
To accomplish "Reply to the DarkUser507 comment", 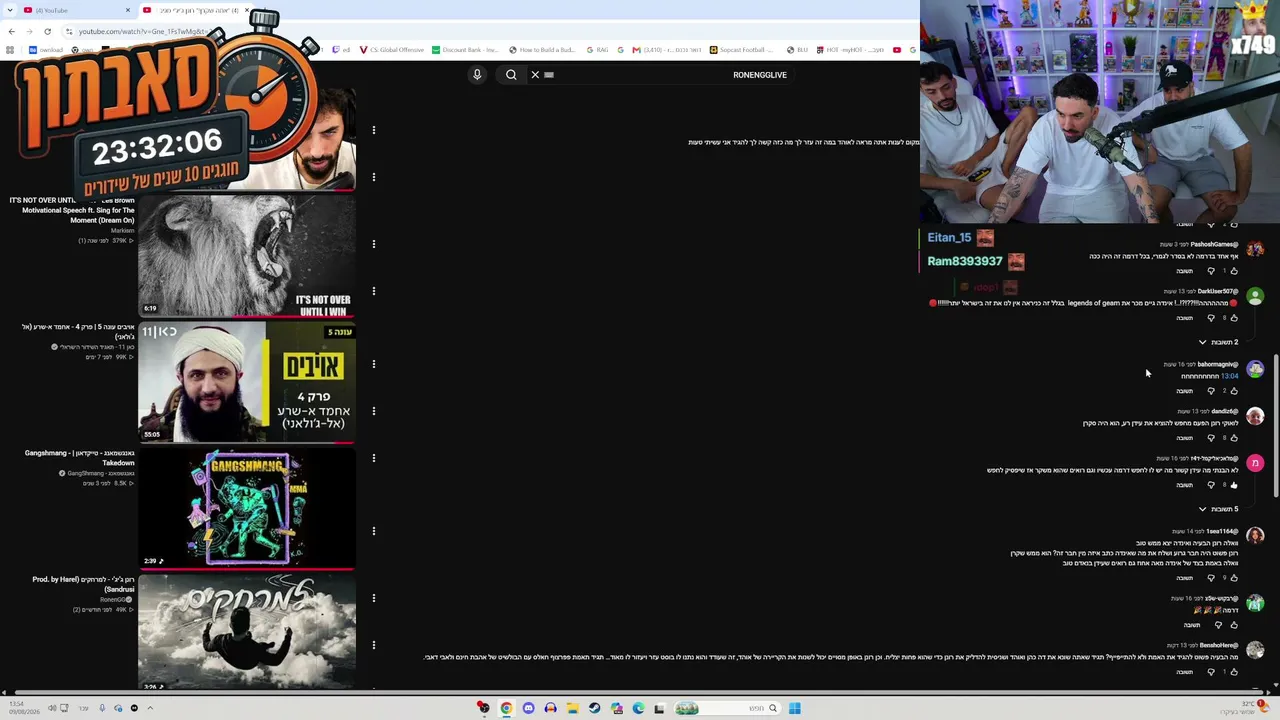I will tap(1185, 318).
